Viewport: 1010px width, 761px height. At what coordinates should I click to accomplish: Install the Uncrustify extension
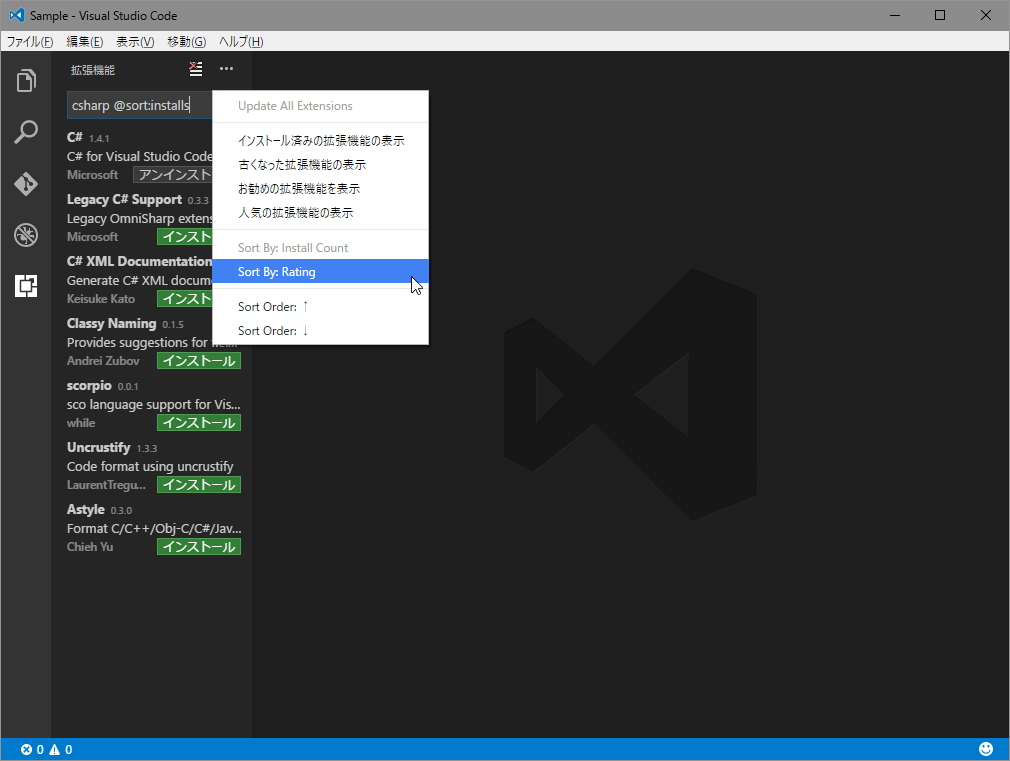coord(198,484)
